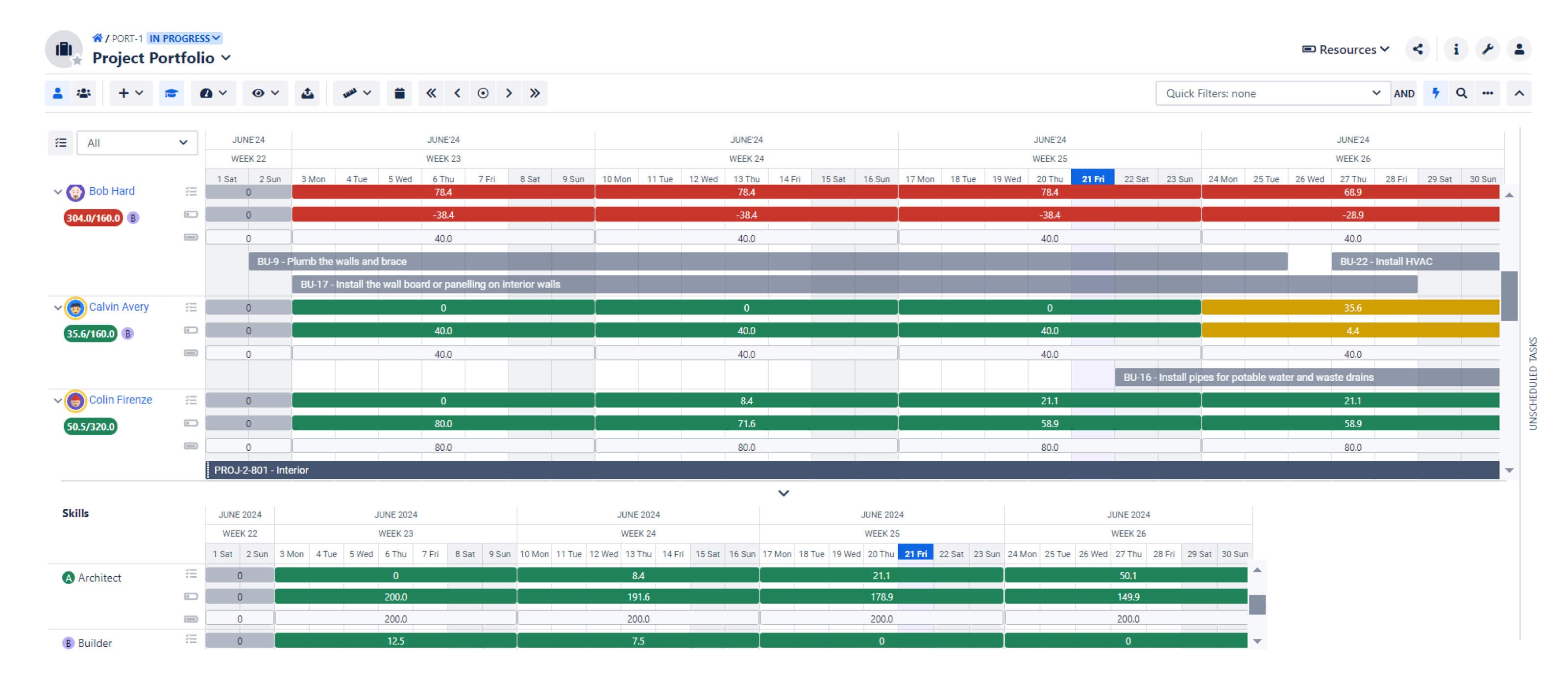1568x686 pixels.
Task: Click Bob Hard's red 68.9 week 26 cell
Action: point(1351,193)
